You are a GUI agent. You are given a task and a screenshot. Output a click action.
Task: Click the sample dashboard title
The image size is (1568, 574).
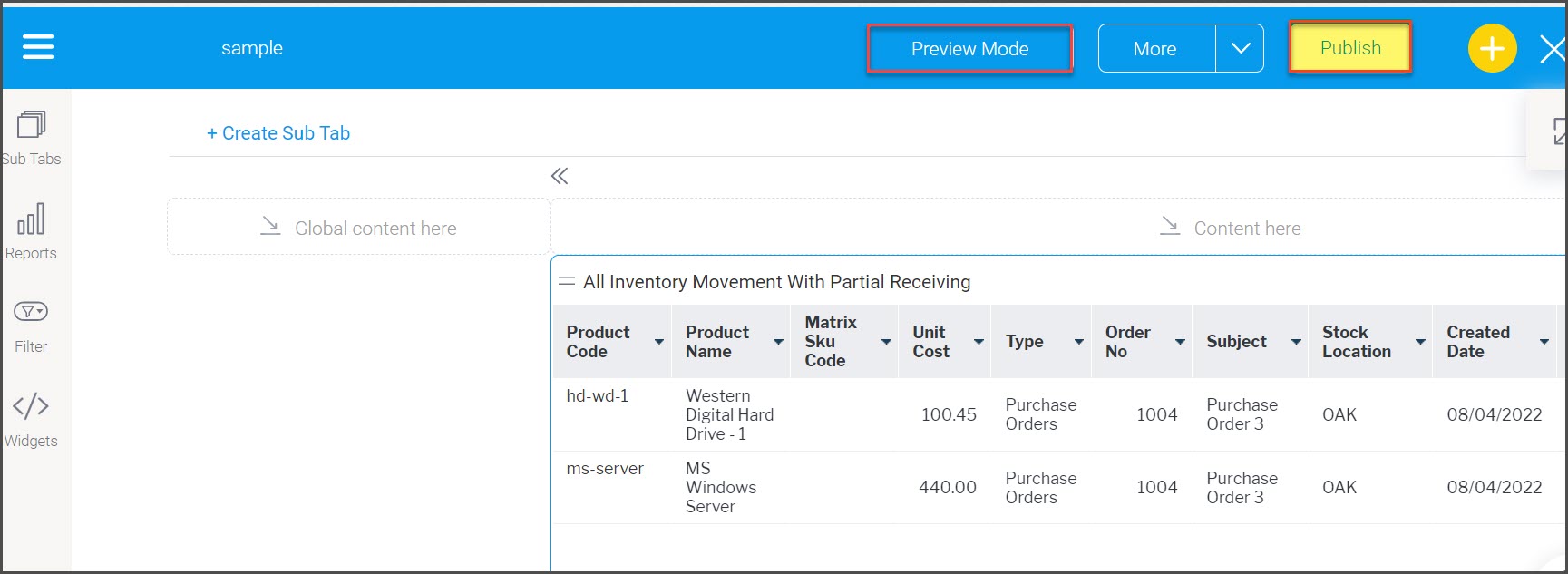tap(252, 48)
